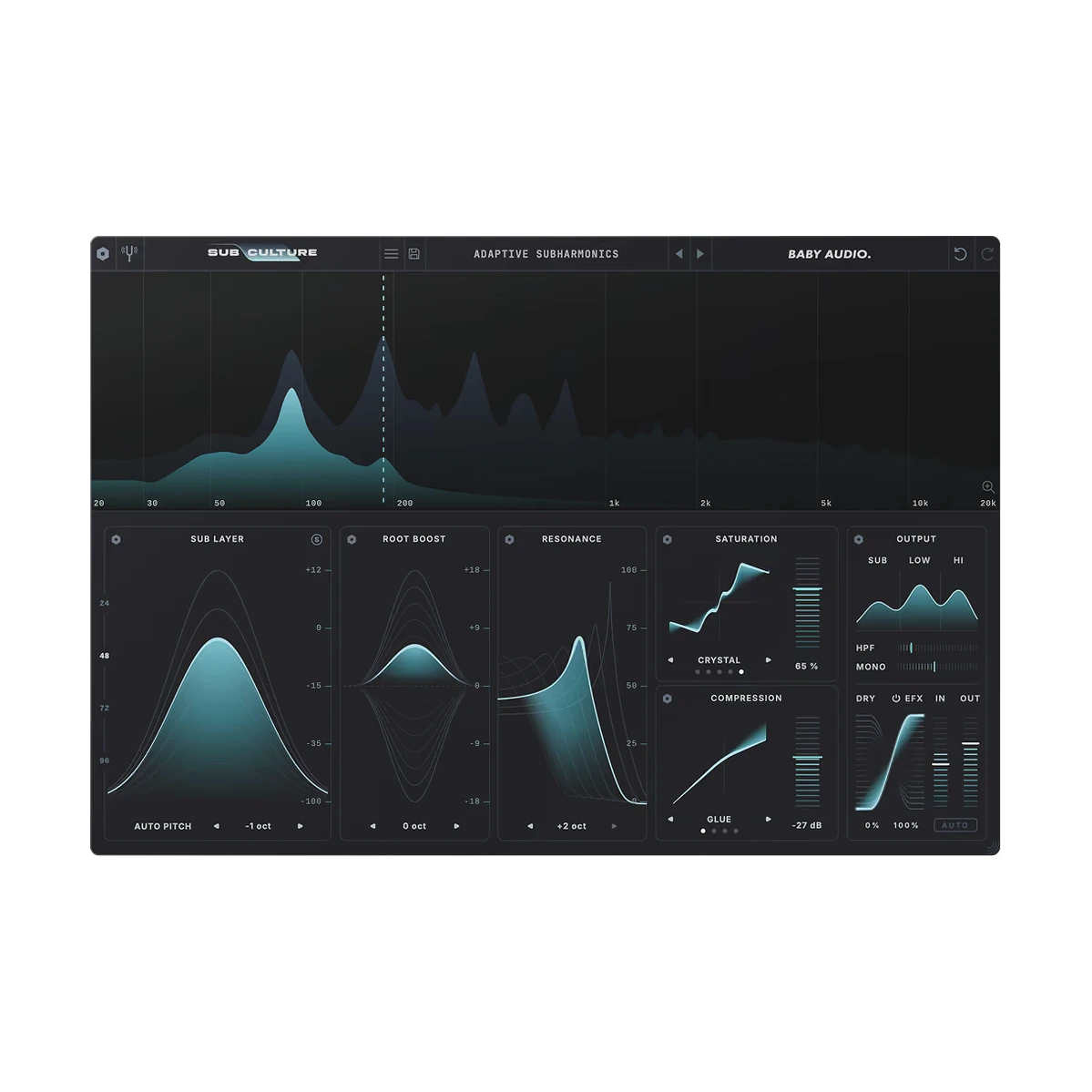Click the Root Boost 0 oct value
The image size is (1092, 1092).
414,826
